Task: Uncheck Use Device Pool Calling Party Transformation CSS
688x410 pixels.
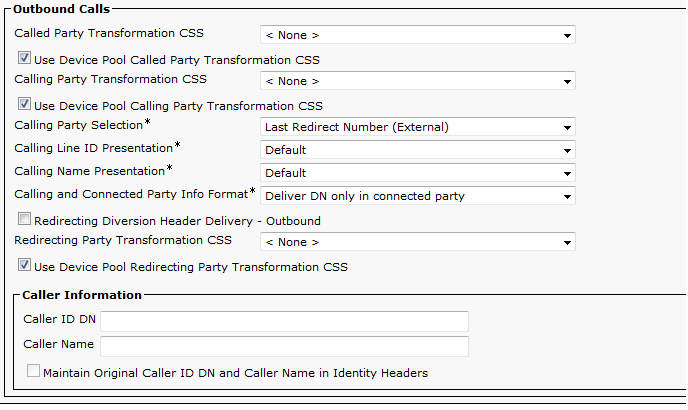Action: (x=24, y=104)
